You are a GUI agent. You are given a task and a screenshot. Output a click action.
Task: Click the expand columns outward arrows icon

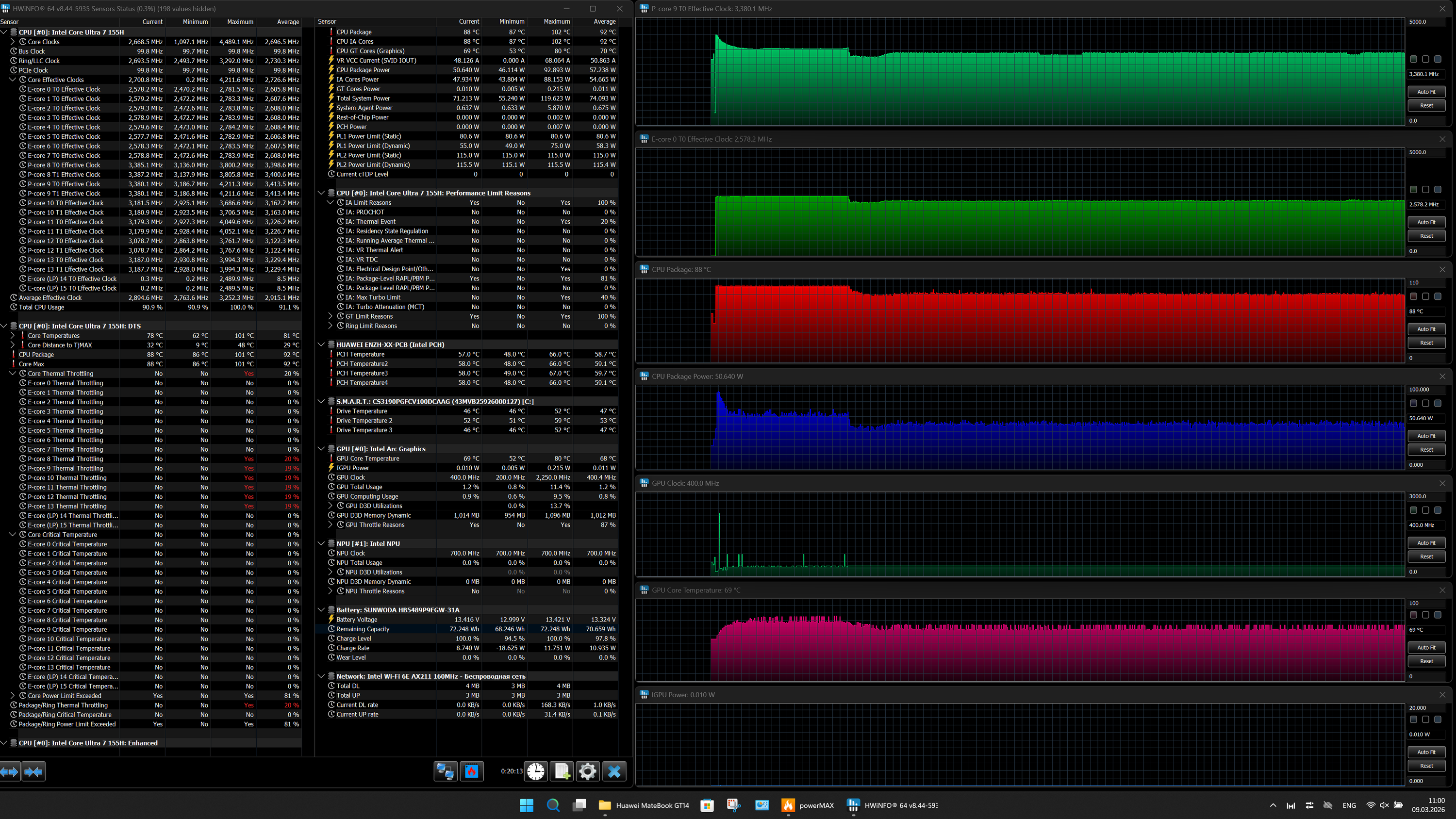(10, 771)
